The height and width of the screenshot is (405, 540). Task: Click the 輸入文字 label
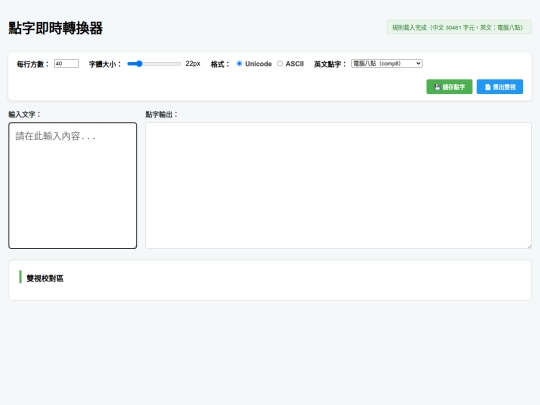(24, 114)
